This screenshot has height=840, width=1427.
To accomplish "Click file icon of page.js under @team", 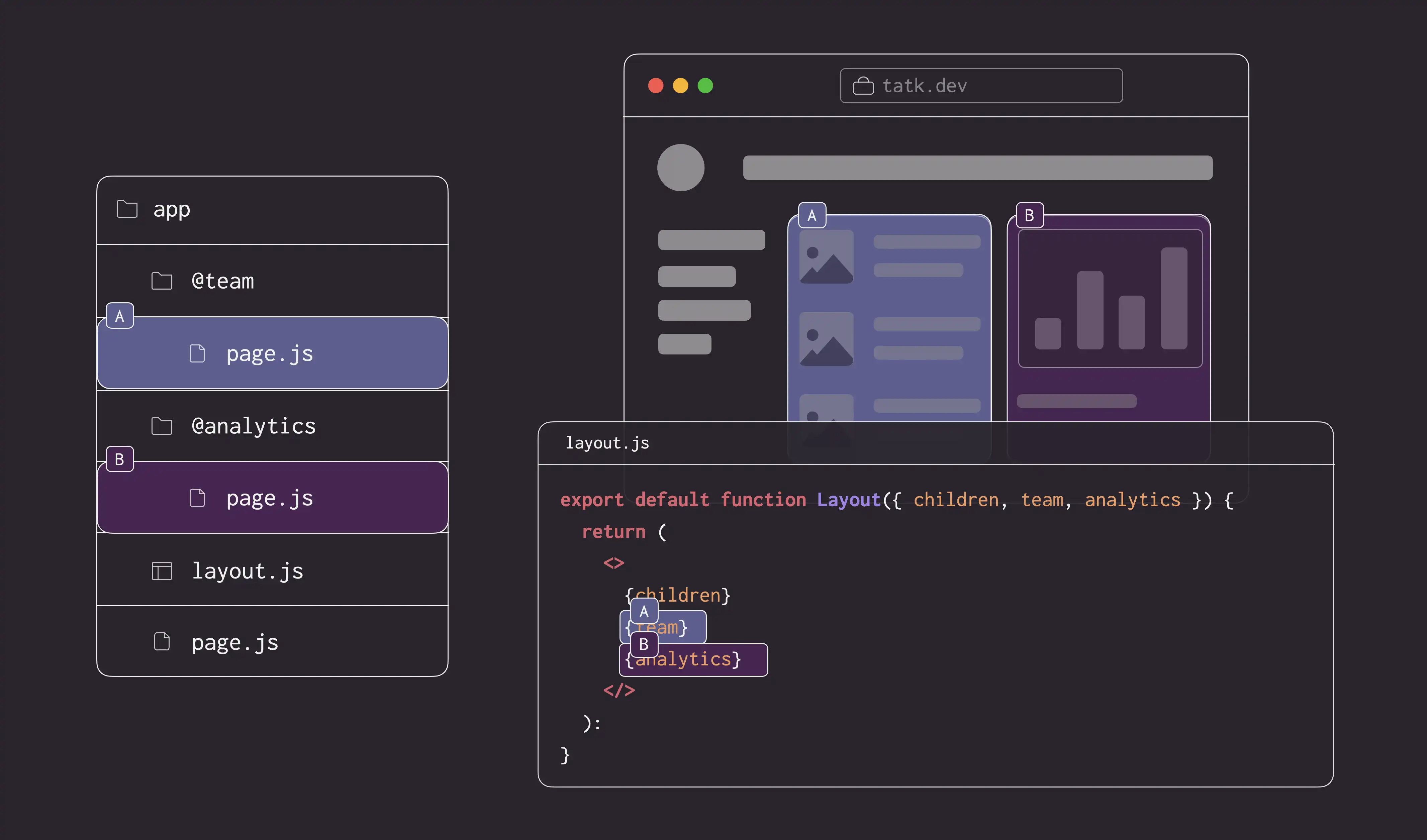I will (x=197, y=353).
